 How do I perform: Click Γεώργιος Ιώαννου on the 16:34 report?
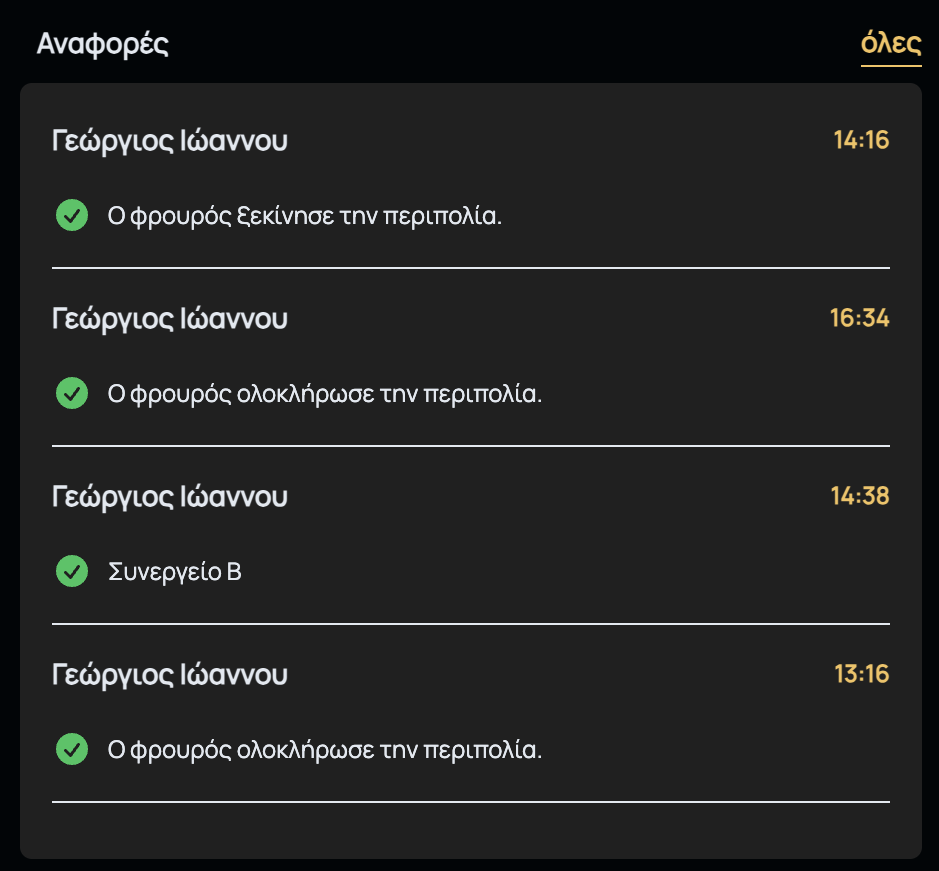pos(169,318)
